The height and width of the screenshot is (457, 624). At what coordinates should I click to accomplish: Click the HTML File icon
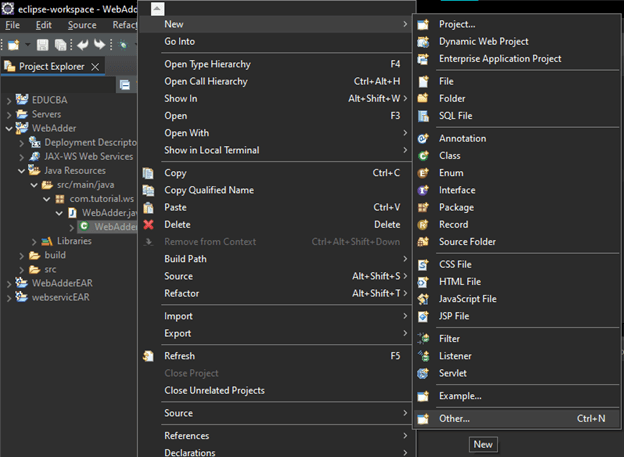(423, 282)
